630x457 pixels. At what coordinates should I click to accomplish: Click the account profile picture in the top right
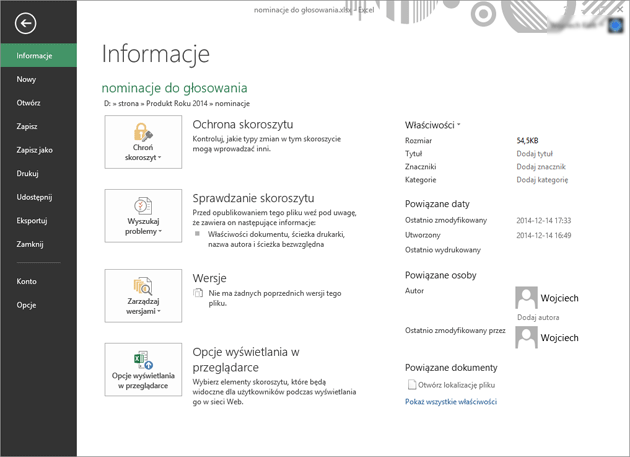(x=616, y=26)
